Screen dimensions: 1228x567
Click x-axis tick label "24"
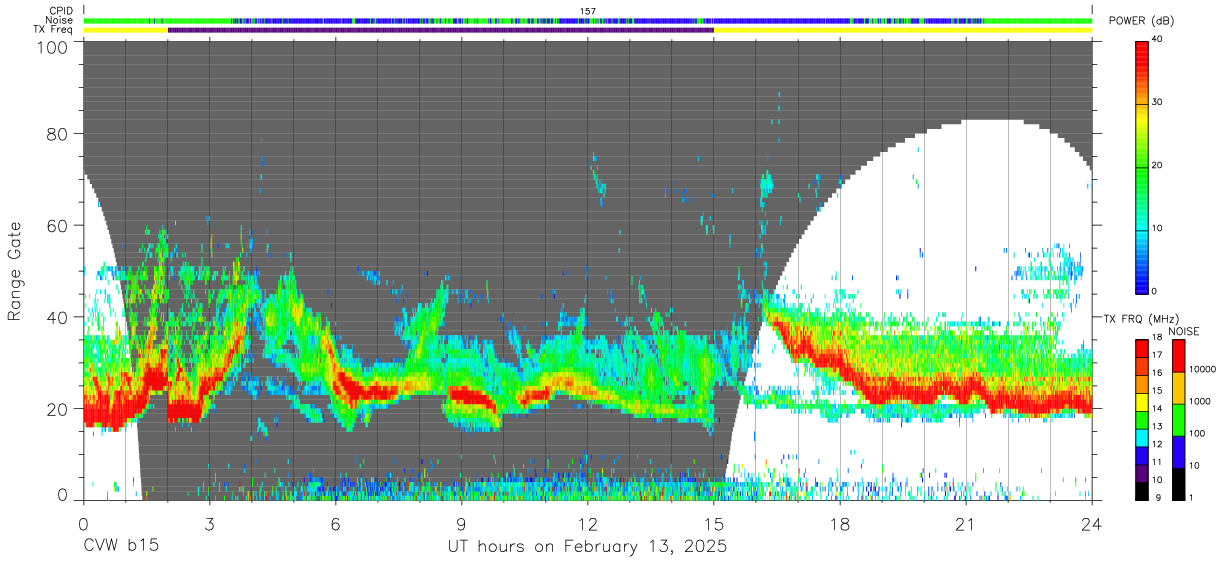[1092, 524]
